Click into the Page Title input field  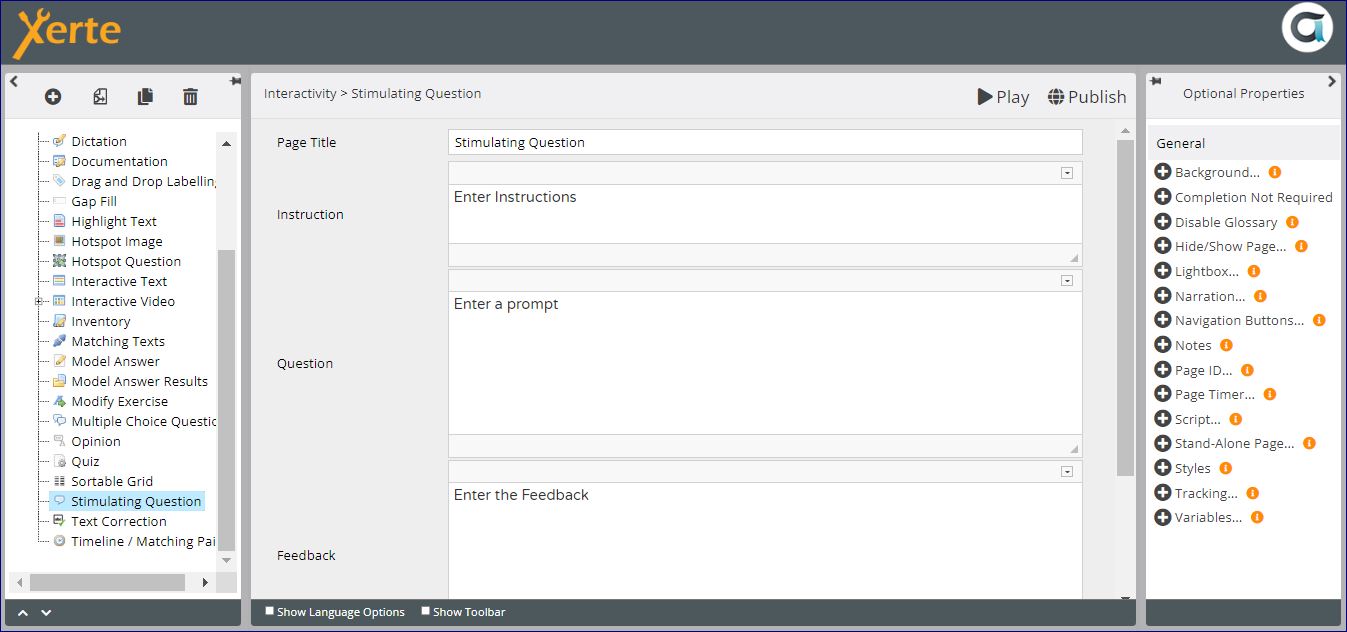764,142
